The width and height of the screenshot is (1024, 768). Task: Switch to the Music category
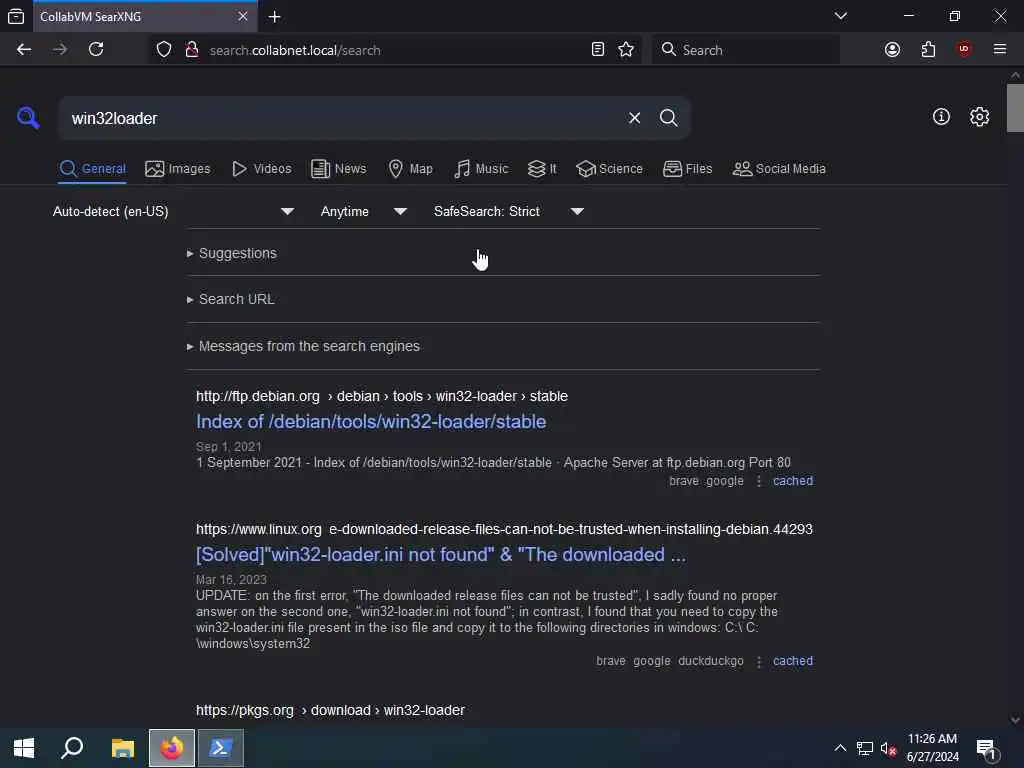pyautogui.click(x=481, y=168)
